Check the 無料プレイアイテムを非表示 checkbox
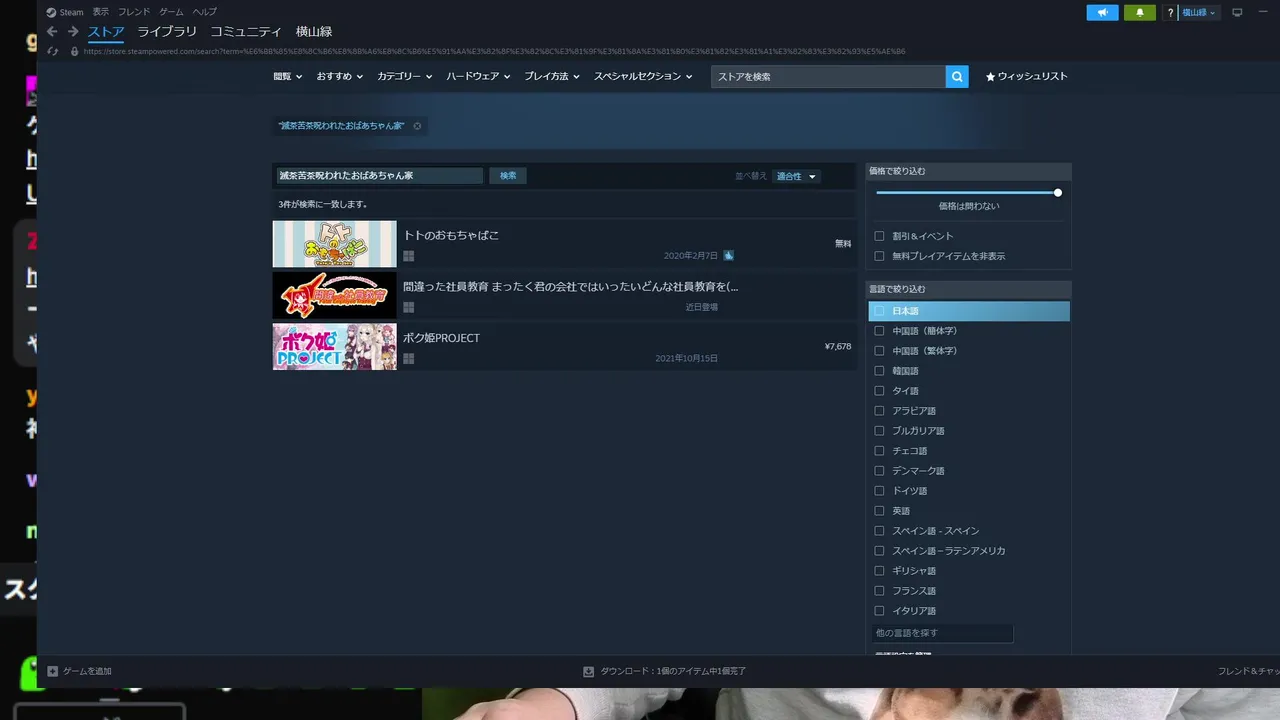This screenshot has width=1280, height=720. [x=880, y=256]
